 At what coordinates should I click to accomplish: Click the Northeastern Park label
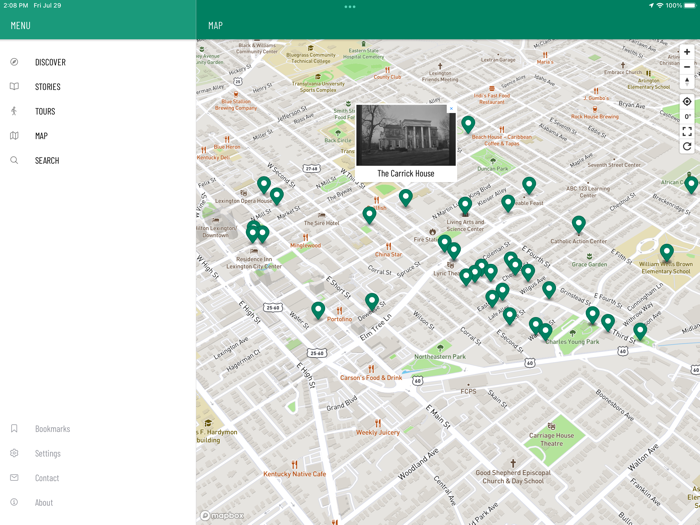[440, 357]
